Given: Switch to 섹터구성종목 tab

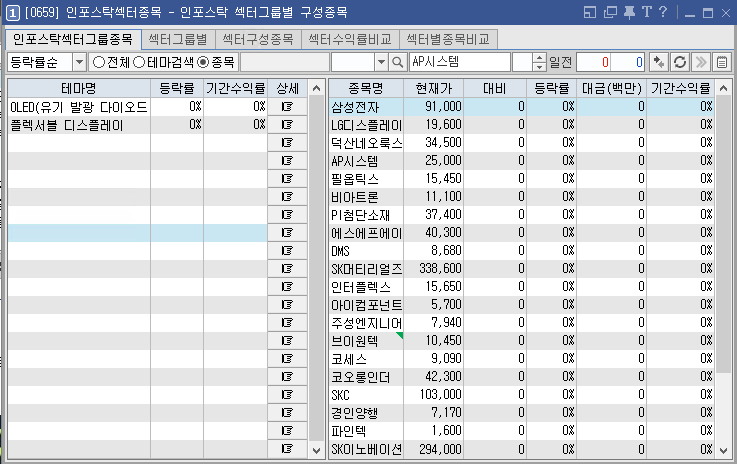Looking at the screenshot, I should pyautogui.click(x=258, y=39).
